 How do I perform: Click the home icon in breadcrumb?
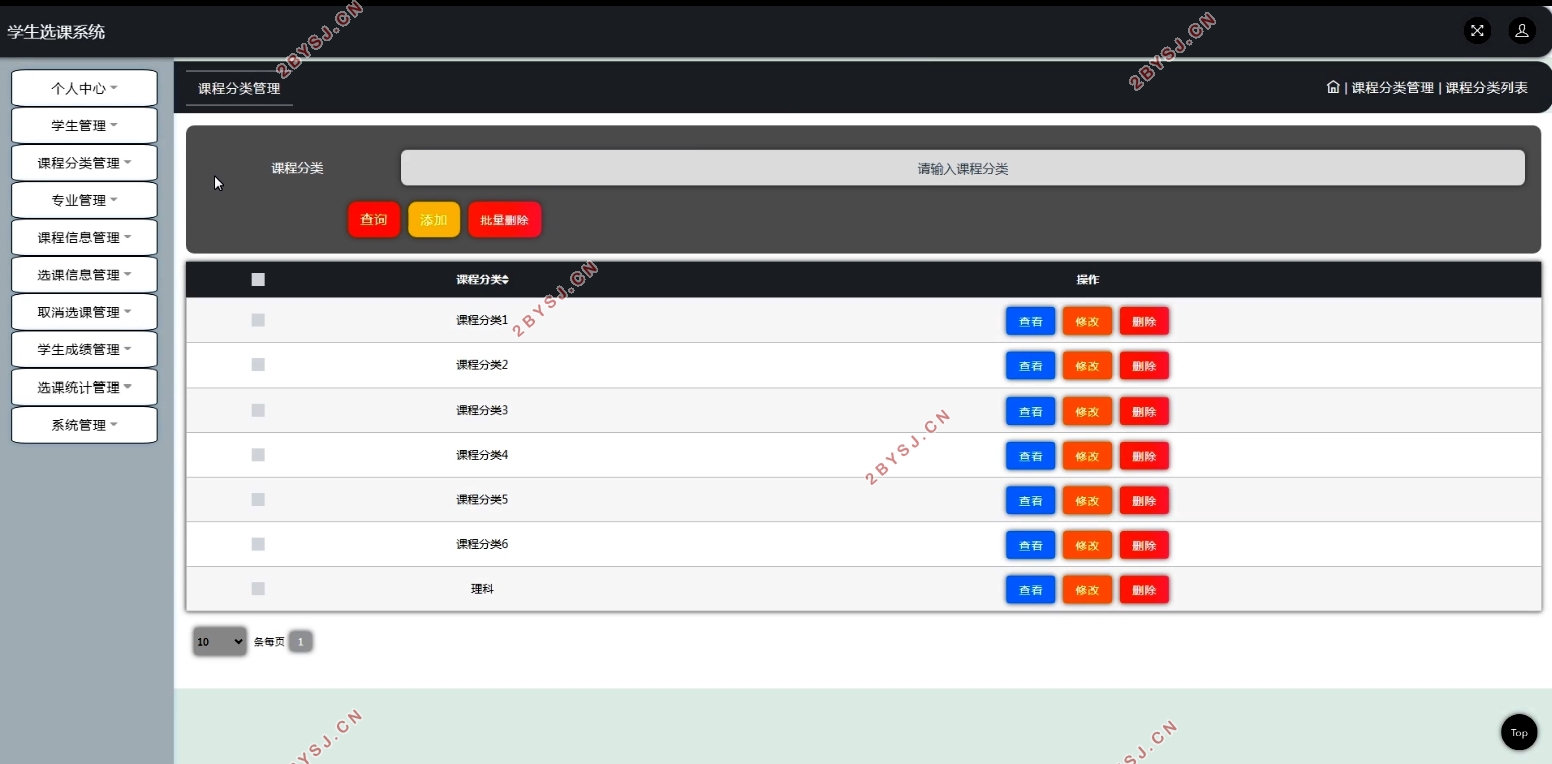click(1333, 87)
